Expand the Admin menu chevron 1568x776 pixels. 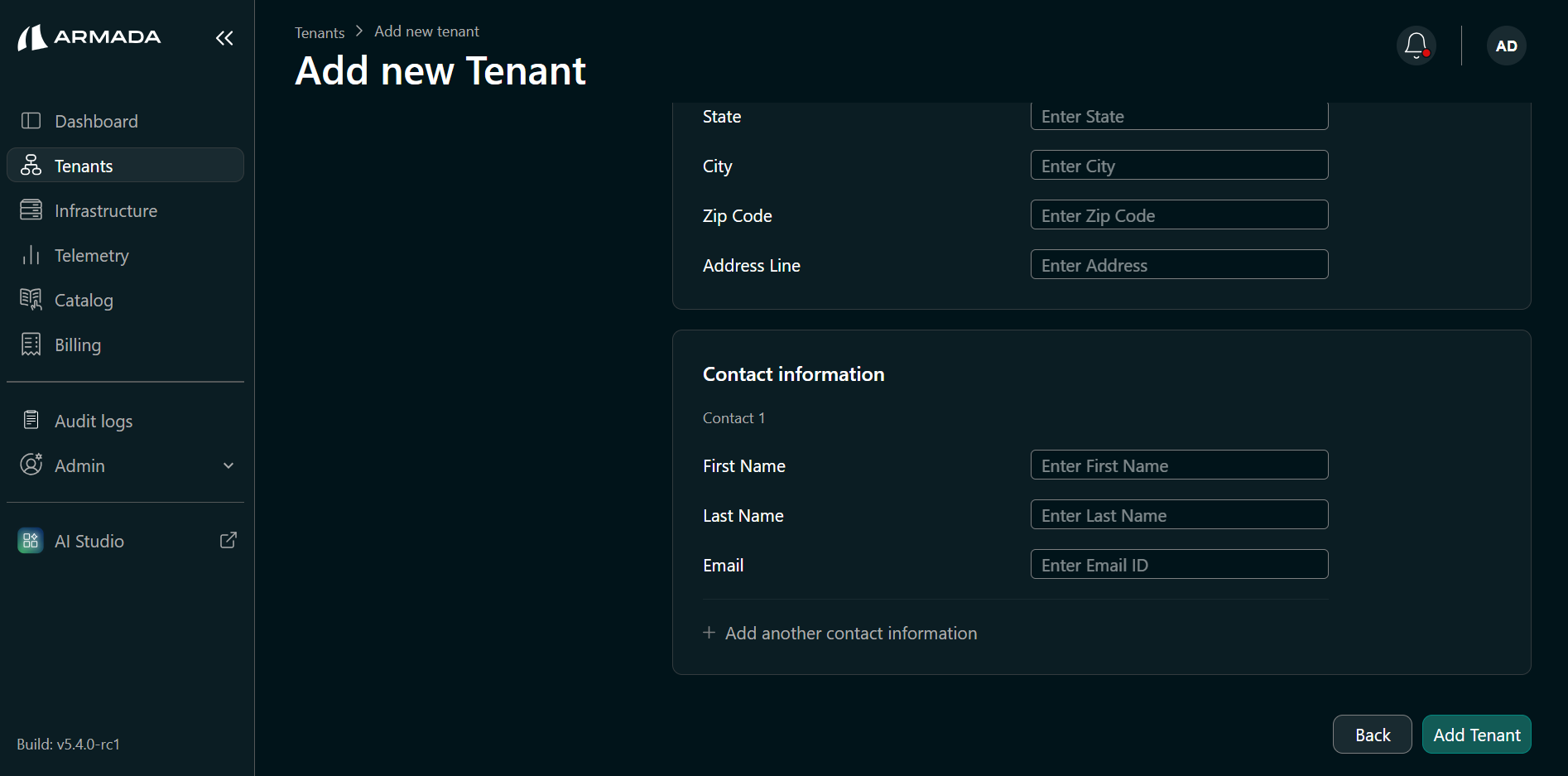tap(228, 465)
